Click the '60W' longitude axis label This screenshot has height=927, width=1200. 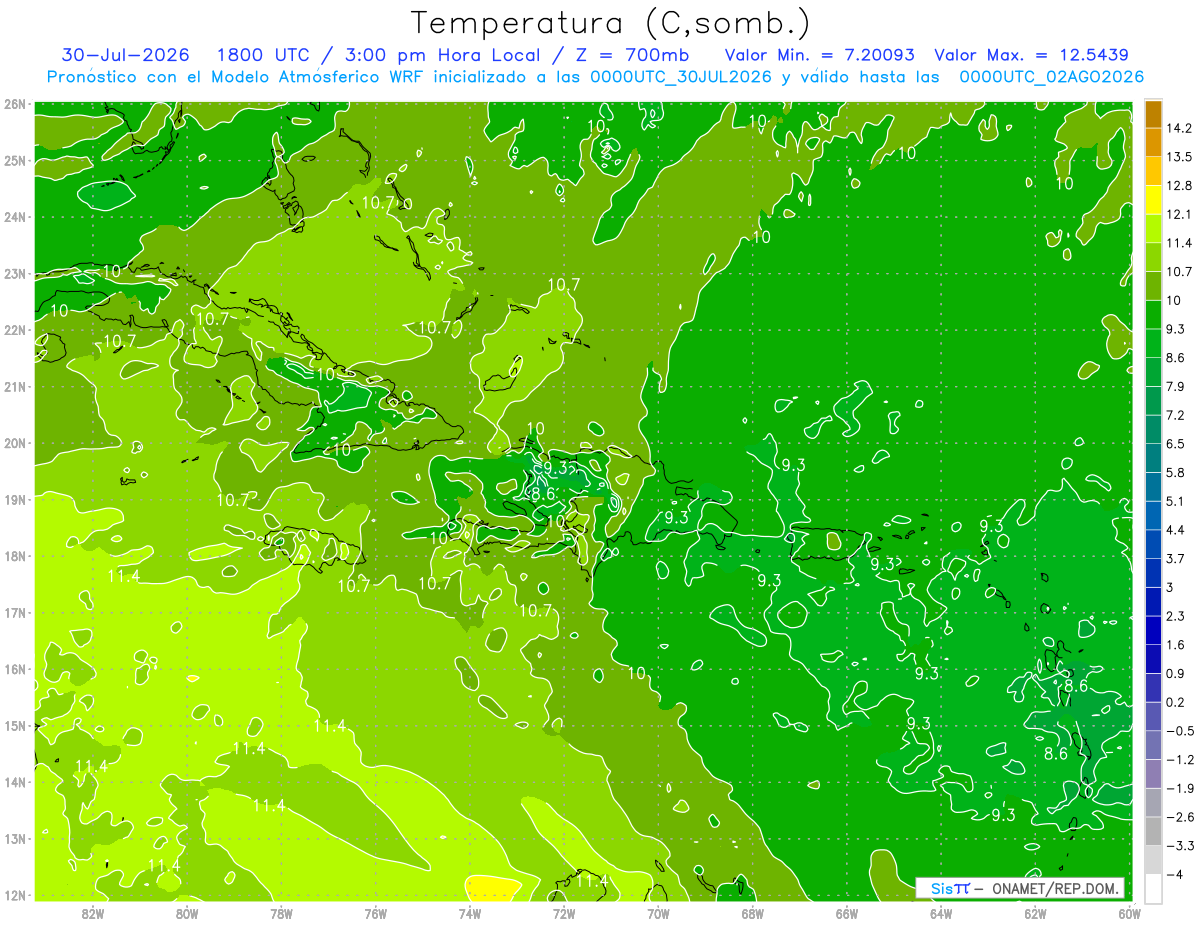coord(1128,914)
